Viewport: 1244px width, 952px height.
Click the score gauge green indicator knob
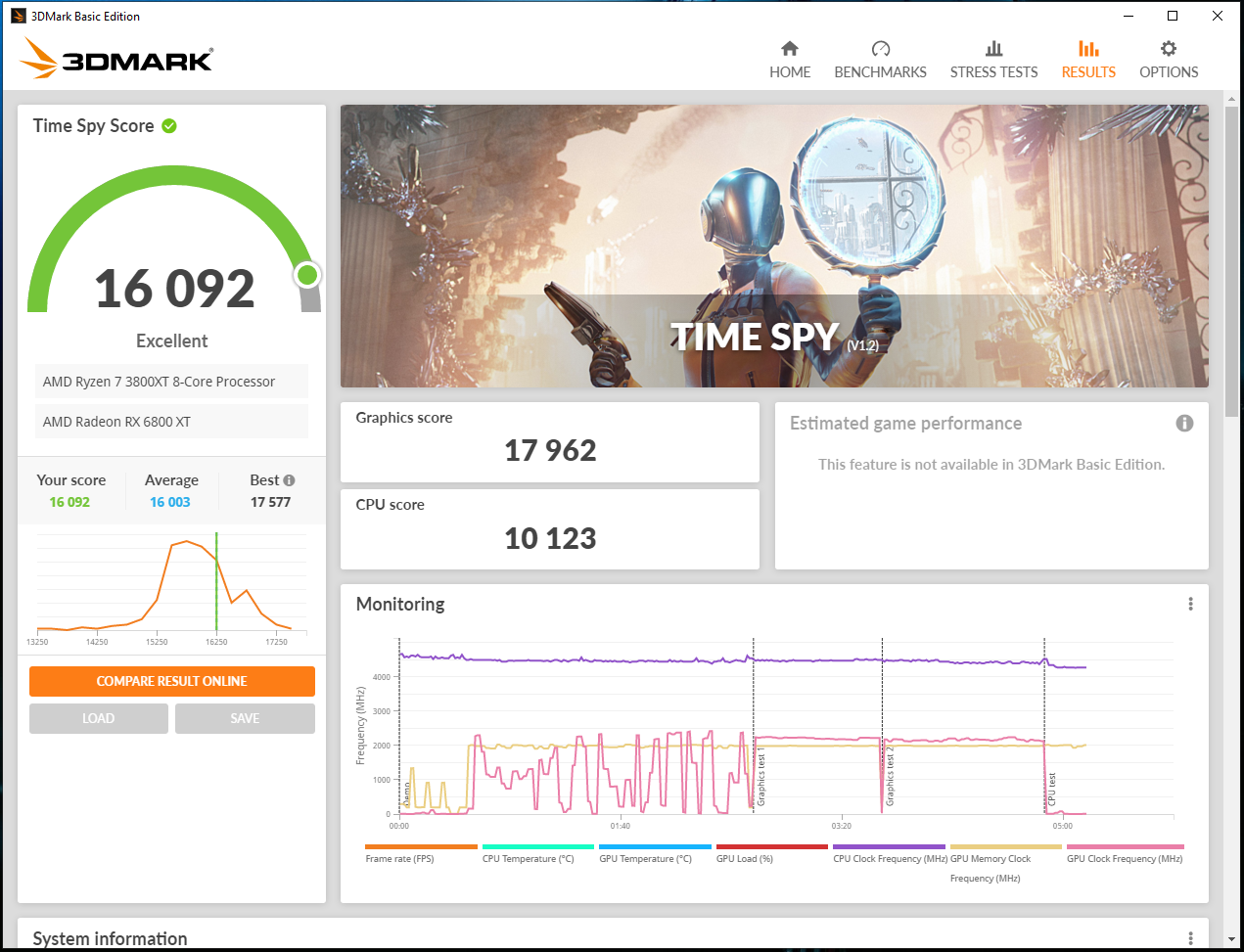(x=307, y=275)
